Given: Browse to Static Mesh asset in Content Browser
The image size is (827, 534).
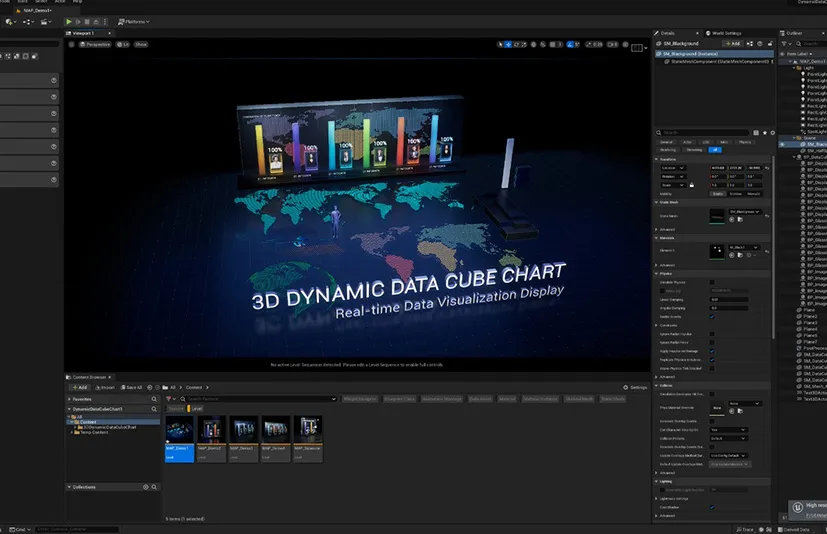Looking at the screenshot, I should pos(739,220).
